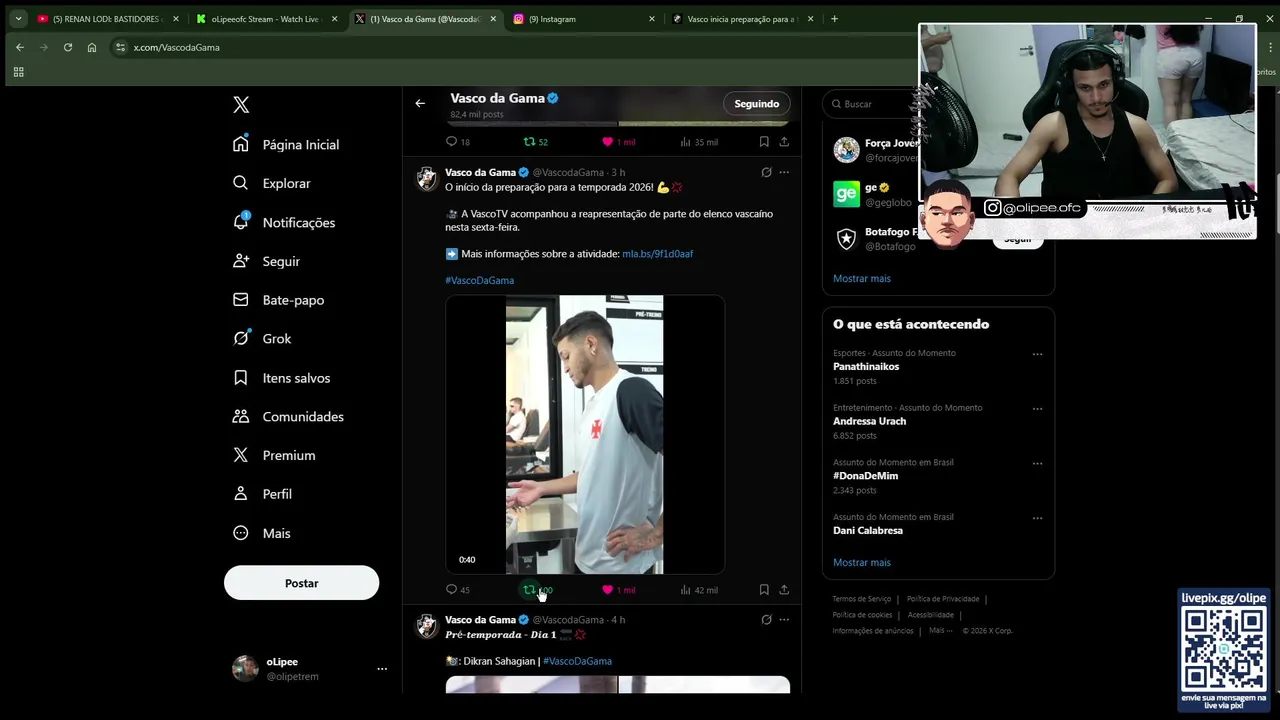Open Premium in sidebar

274,456
